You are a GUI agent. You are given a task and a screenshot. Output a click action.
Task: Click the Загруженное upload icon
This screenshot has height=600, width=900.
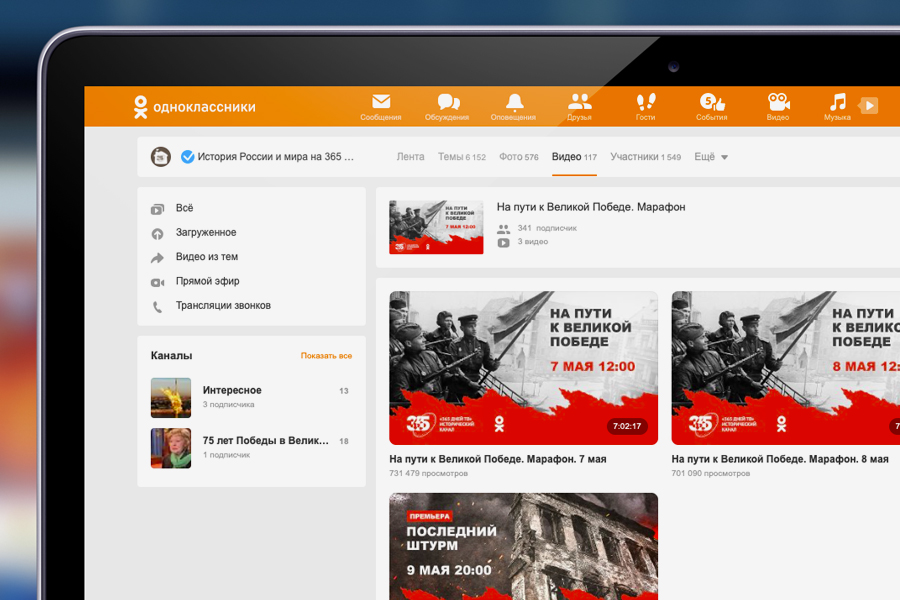pyautogui.click(x=157, y=234)
